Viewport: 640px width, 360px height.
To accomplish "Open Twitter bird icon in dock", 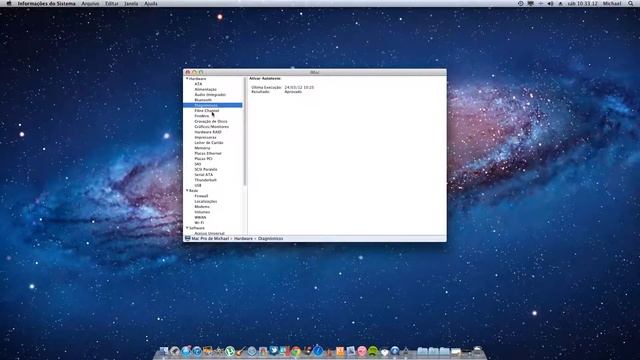I will [273, 350].
